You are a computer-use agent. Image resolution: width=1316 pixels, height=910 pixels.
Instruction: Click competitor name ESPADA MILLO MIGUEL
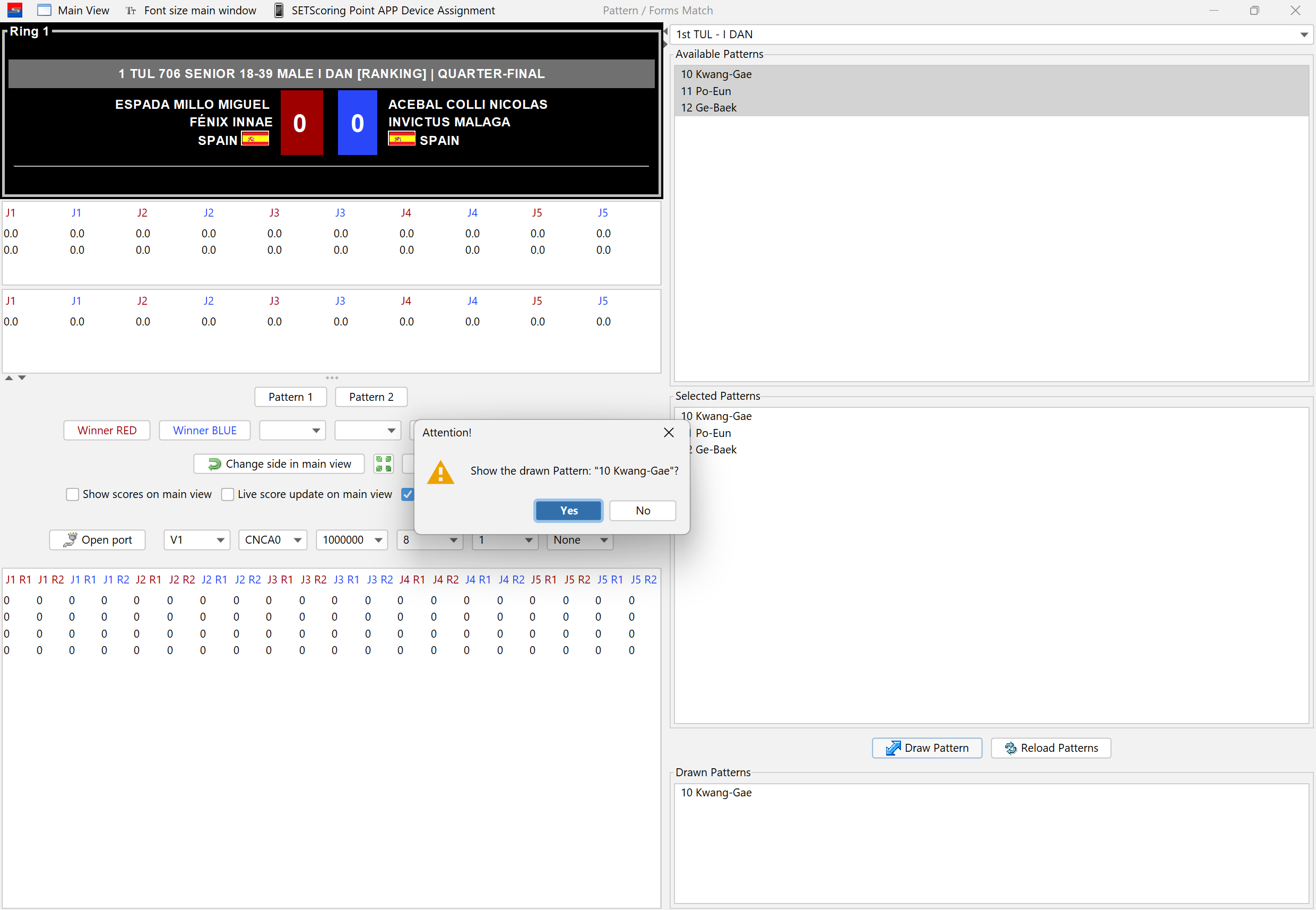192,105
